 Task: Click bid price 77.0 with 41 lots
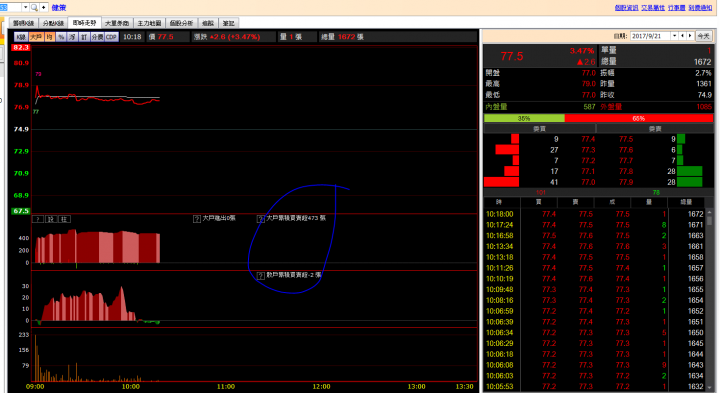click(588, 182)
